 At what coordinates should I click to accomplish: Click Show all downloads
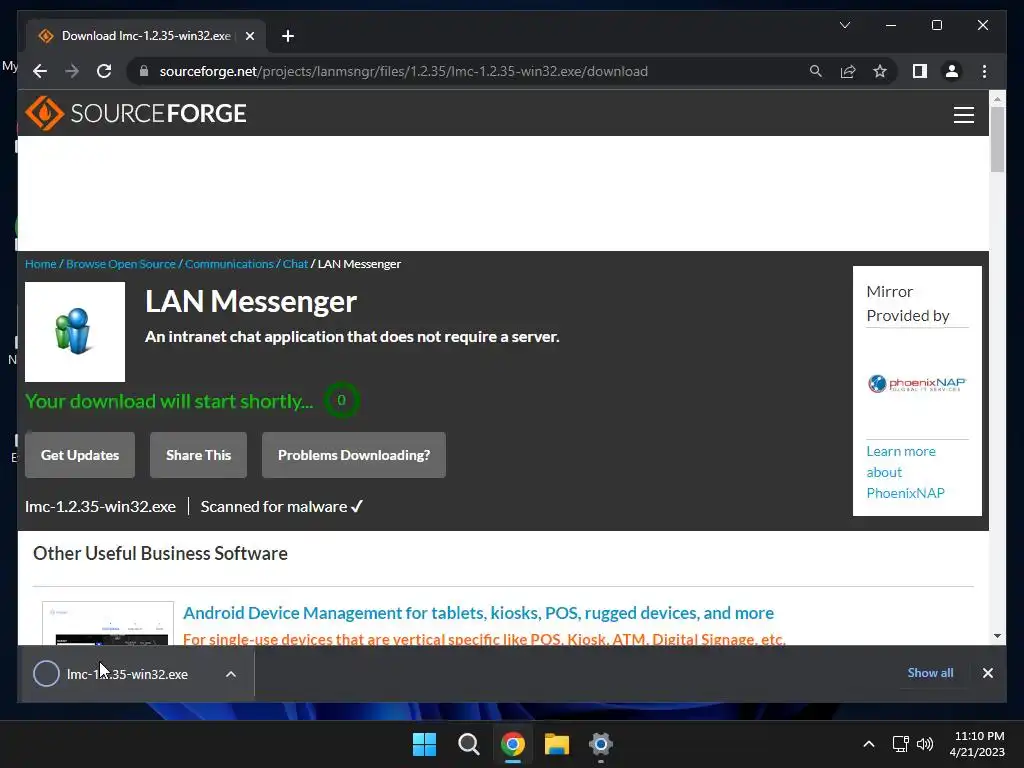pyautogui.click(x=930, y=673)
